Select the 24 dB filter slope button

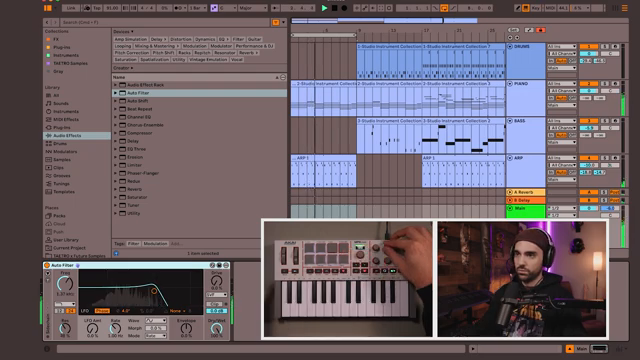point(71,311)
